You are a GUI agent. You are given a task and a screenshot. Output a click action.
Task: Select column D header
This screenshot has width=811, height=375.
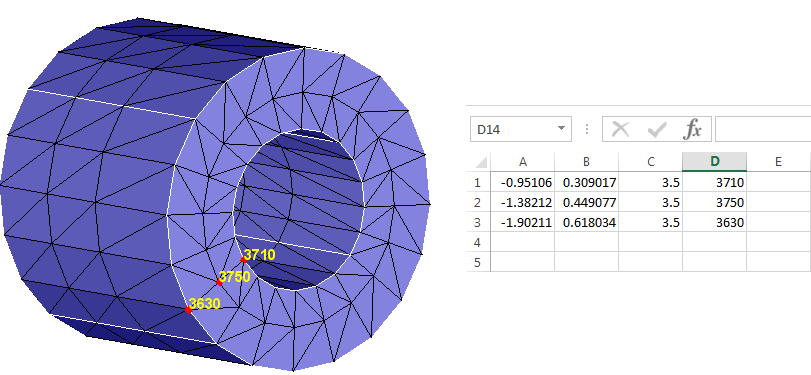(x=714, y=162)
